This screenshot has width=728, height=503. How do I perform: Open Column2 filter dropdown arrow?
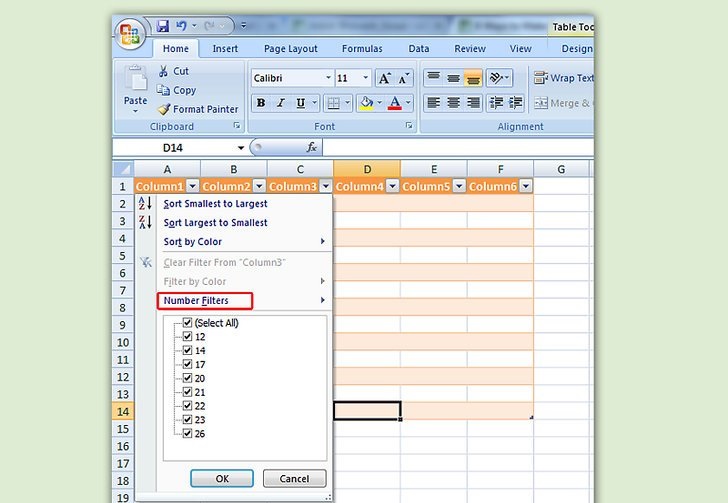coord(259,187)
